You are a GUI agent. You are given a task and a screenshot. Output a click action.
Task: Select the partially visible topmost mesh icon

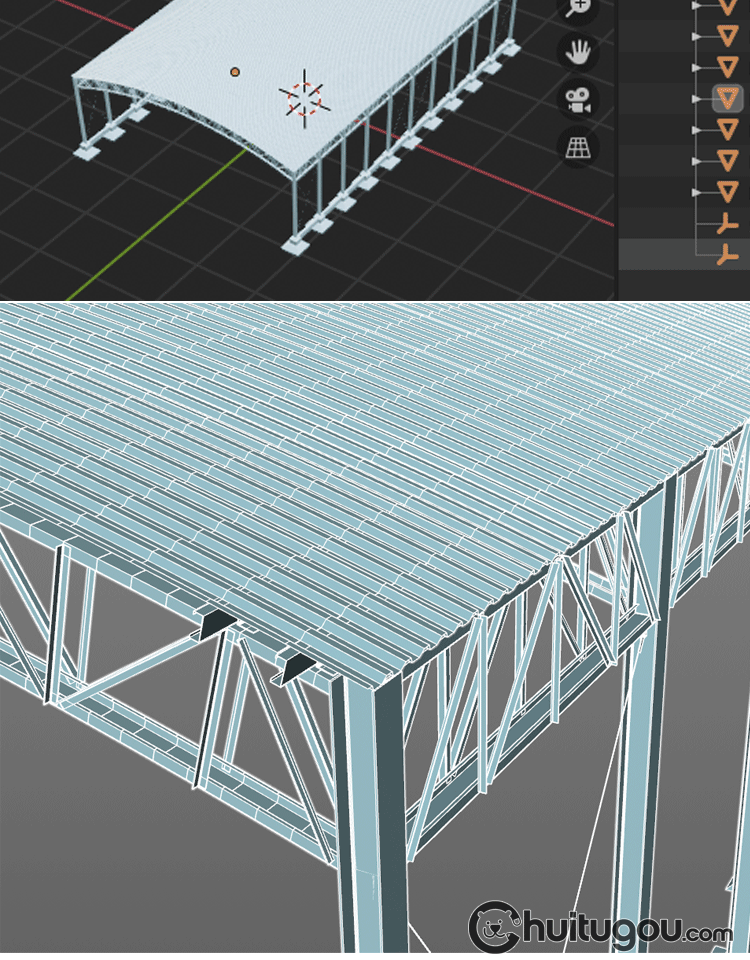(727, 8)
